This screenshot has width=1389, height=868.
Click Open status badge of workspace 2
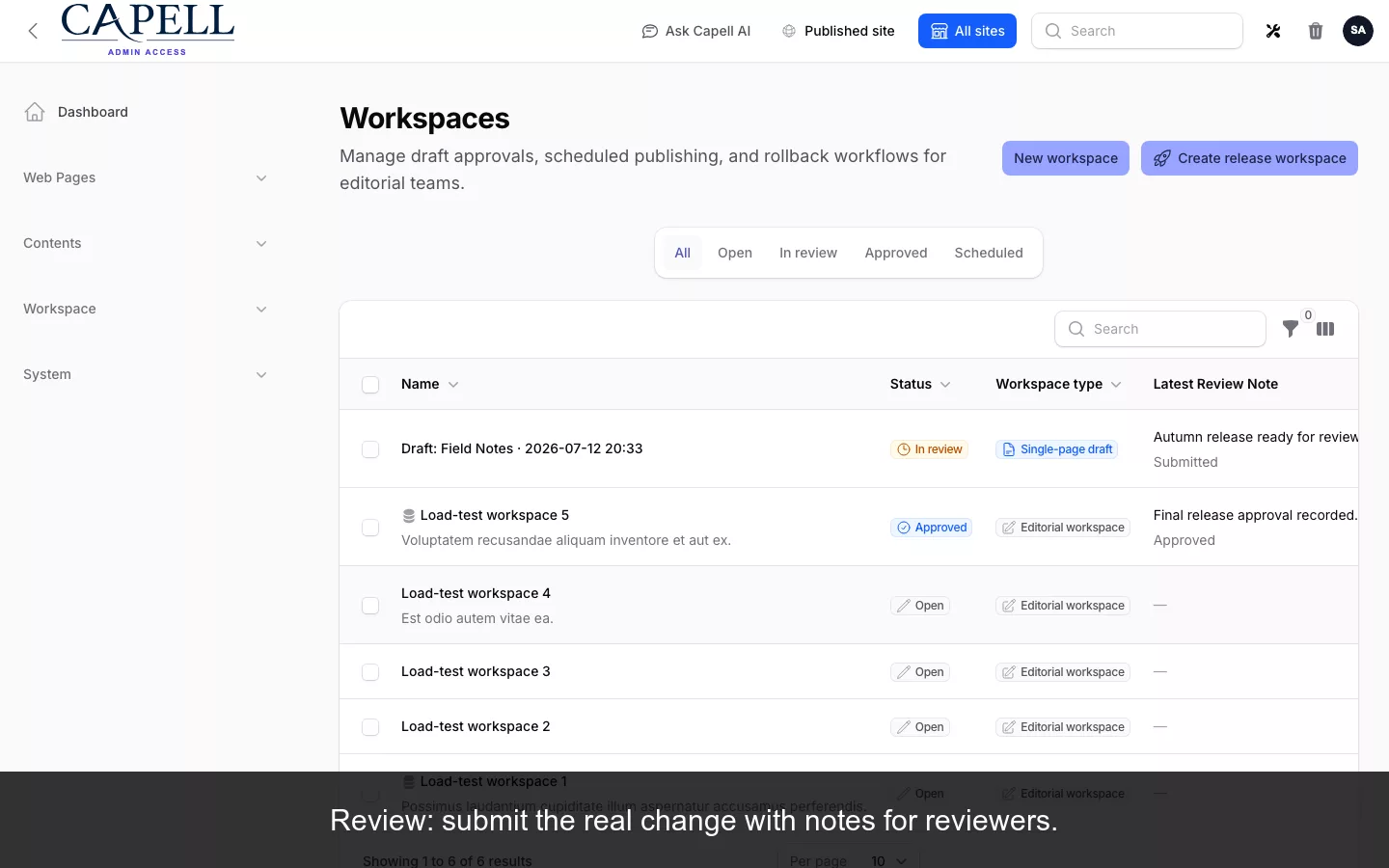(x=920, y=727)
